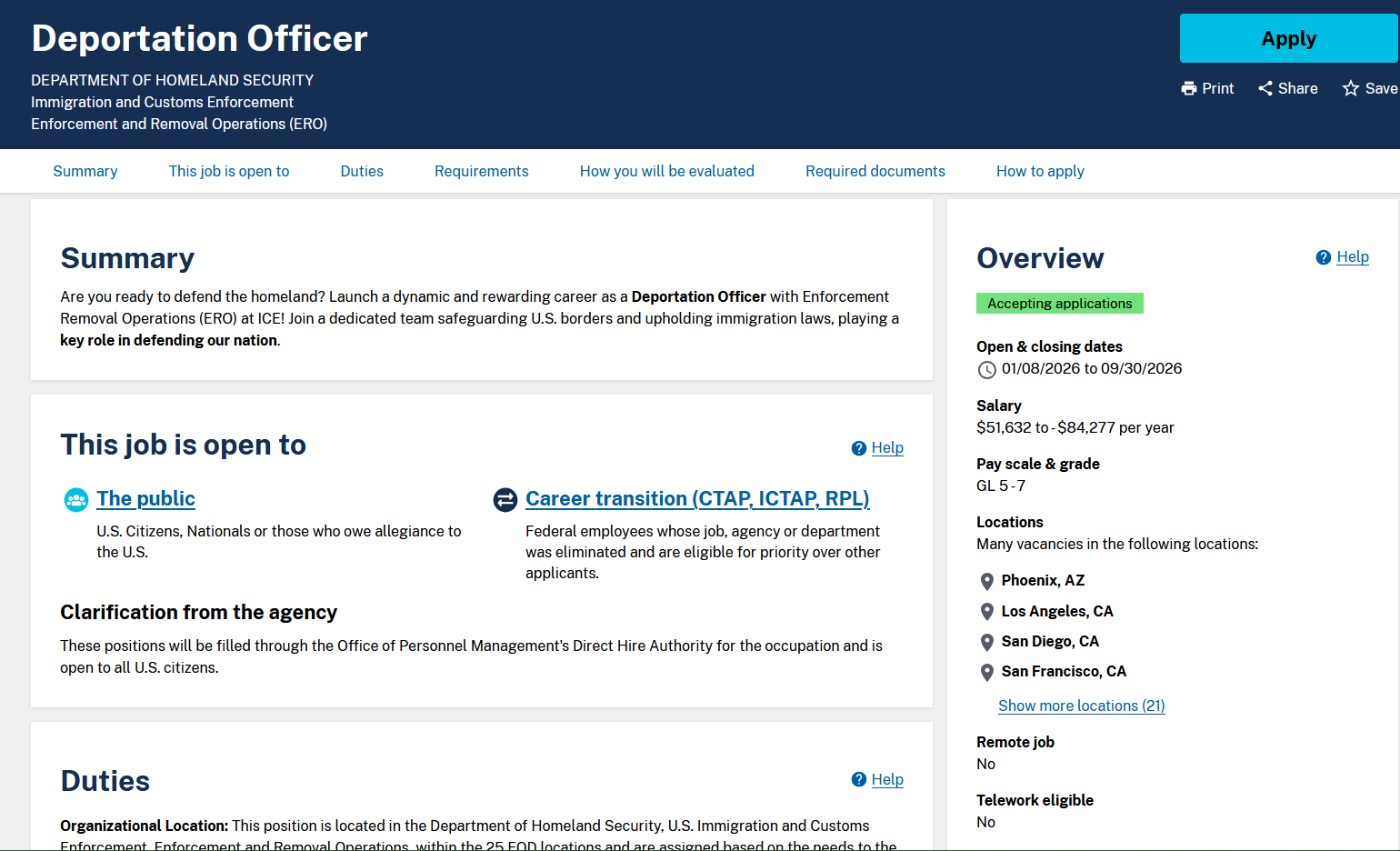The height and width of the screenshot is (851, 1400).
Task: Click the Clarification from the agency heading
Action: (x=198, y=612)
